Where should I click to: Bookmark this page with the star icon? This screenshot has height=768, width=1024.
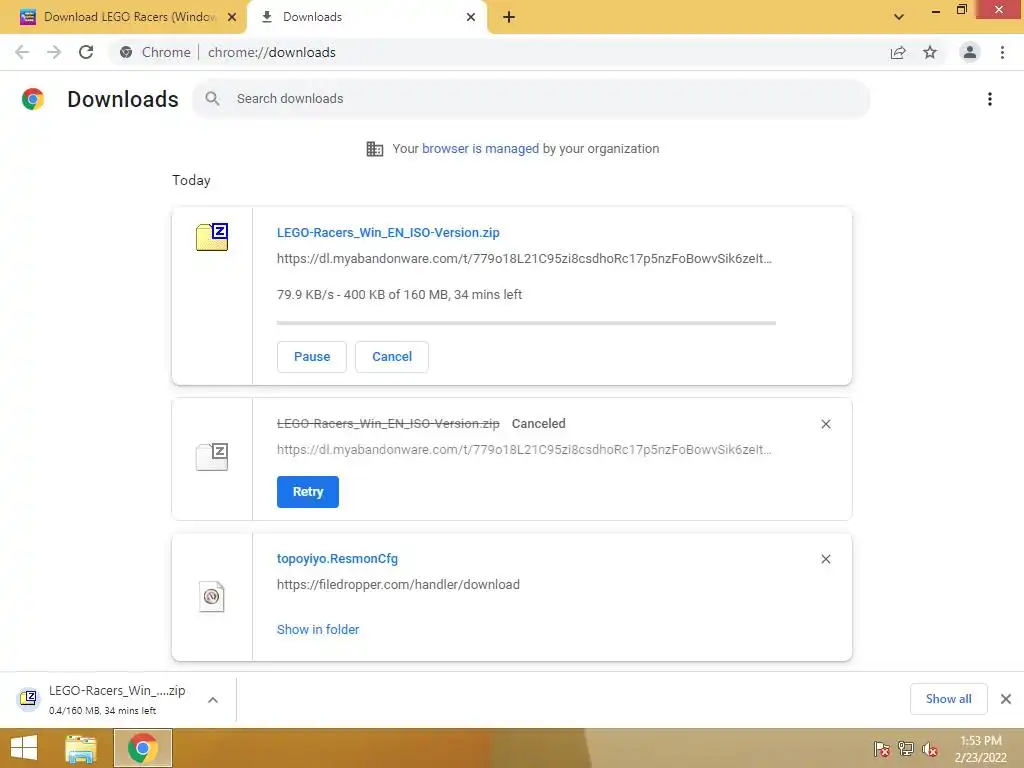click(x=930, y=52)
